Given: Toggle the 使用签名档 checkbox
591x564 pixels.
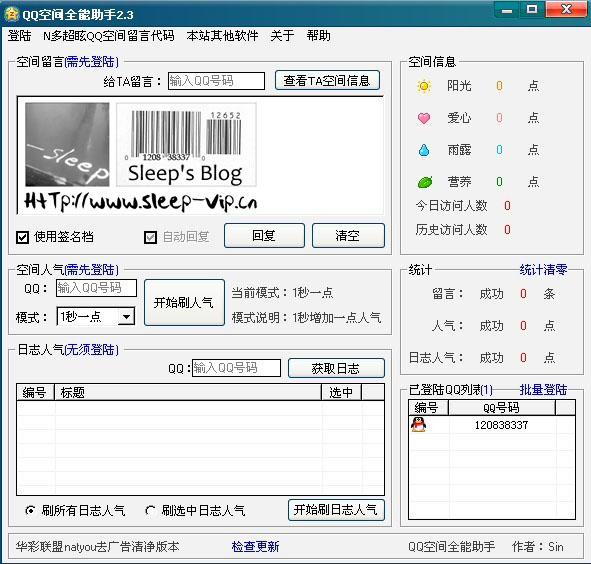Looking at the screenshot, I should pos(23,238).
